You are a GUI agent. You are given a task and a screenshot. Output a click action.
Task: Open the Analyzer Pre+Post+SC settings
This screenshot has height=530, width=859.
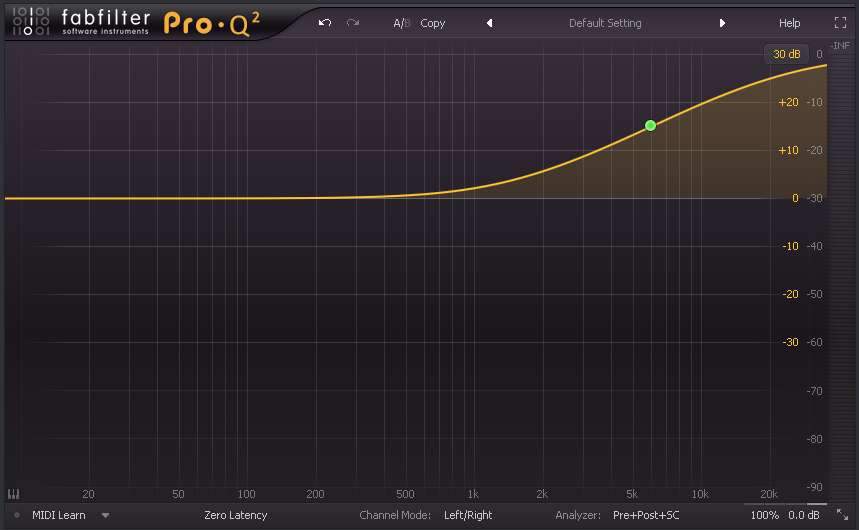646,515
